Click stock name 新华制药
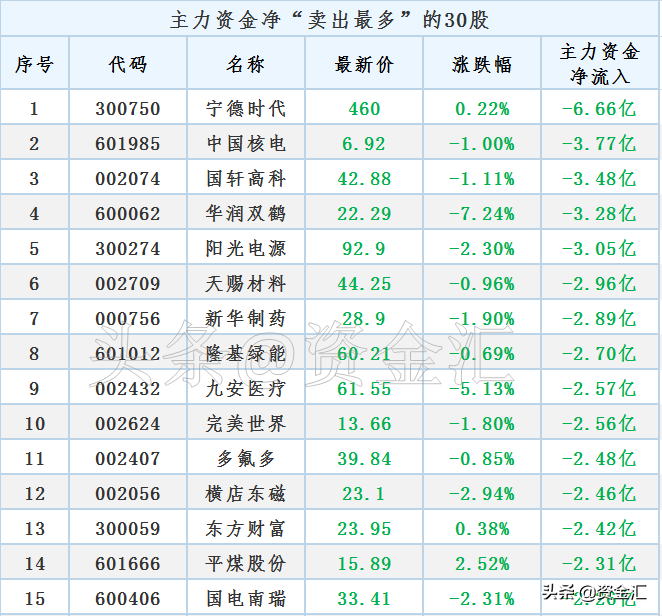Image resolution: width=662 pixels, height=616 pixels. click(246, 319)
